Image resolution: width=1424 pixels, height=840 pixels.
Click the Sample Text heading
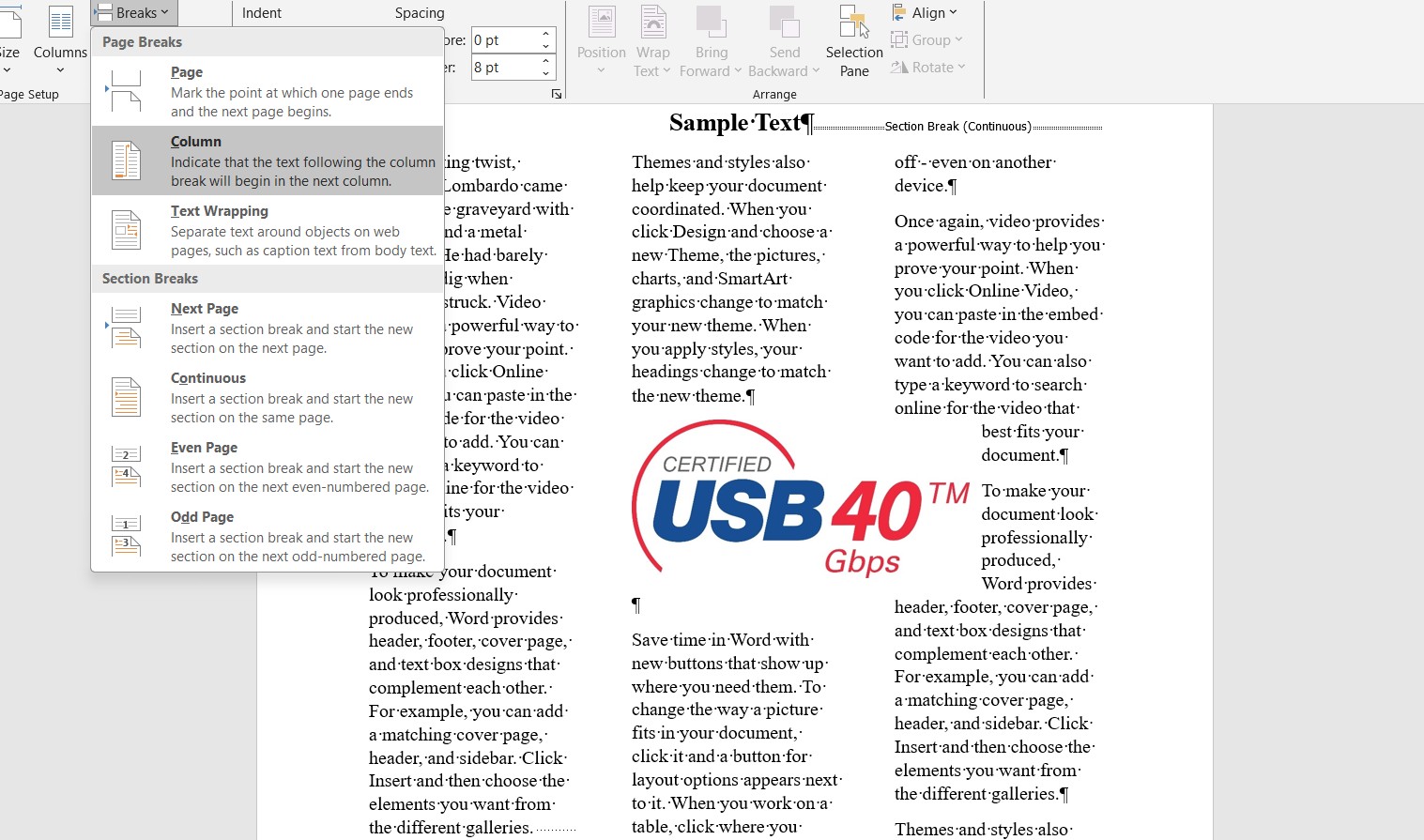tap(735, 123)
